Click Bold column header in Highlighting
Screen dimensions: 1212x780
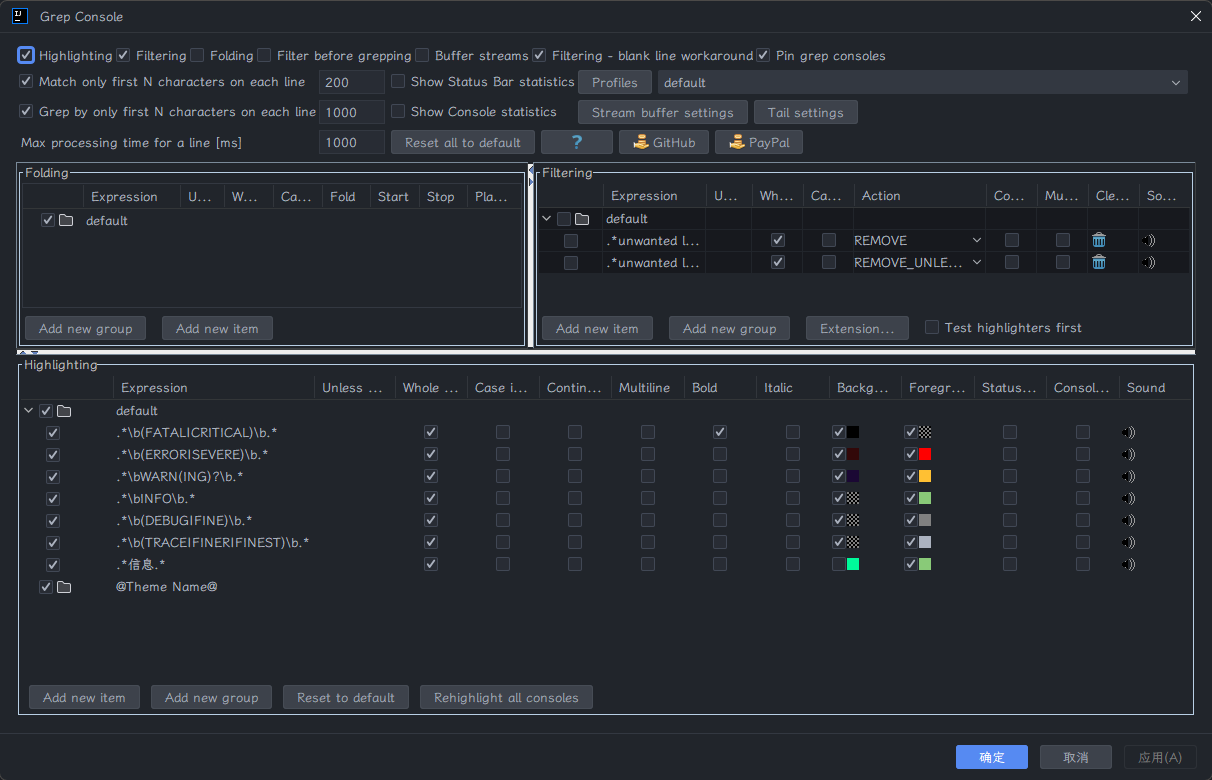(705, 388)
